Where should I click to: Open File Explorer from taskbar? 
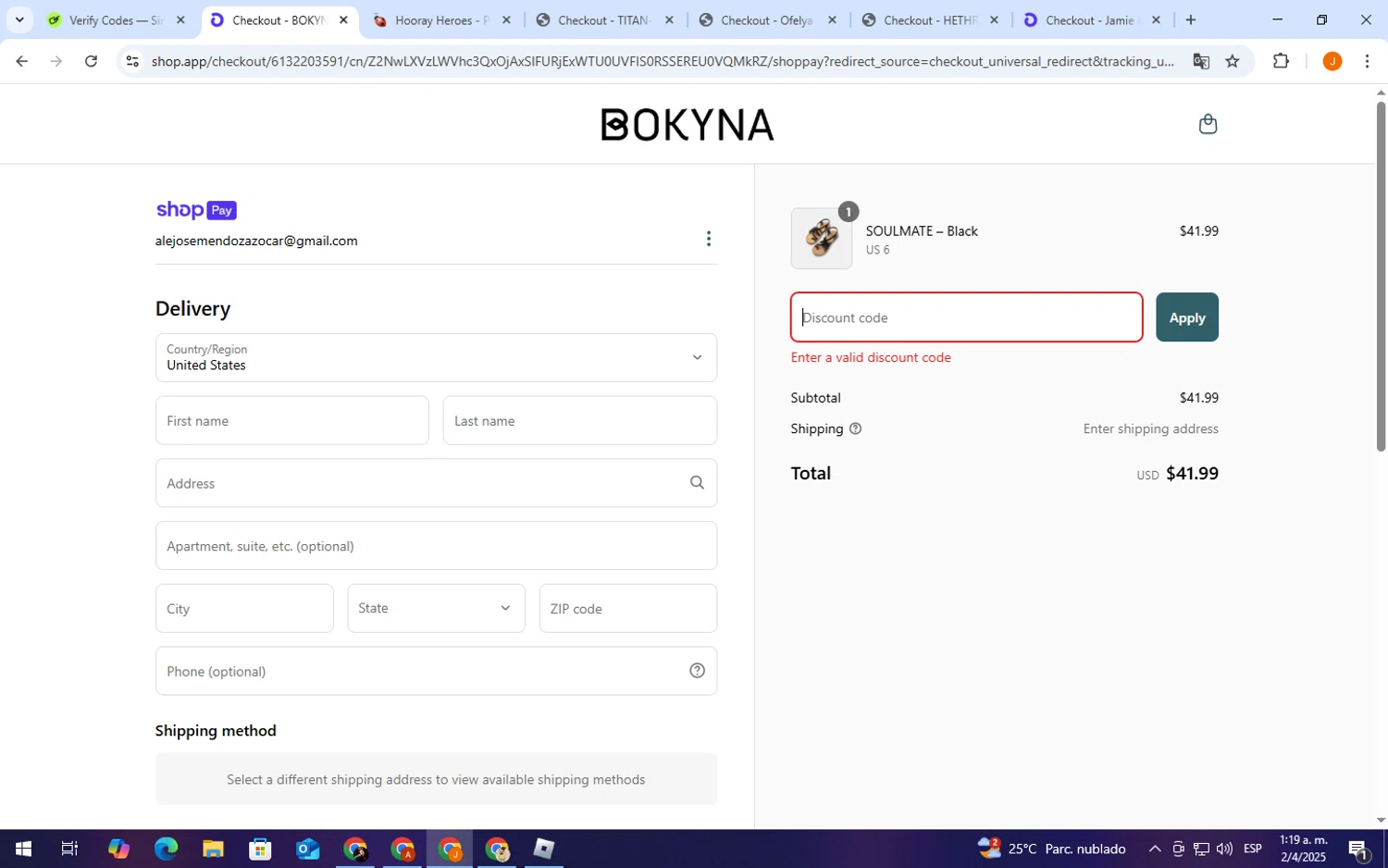pos(213,849)
